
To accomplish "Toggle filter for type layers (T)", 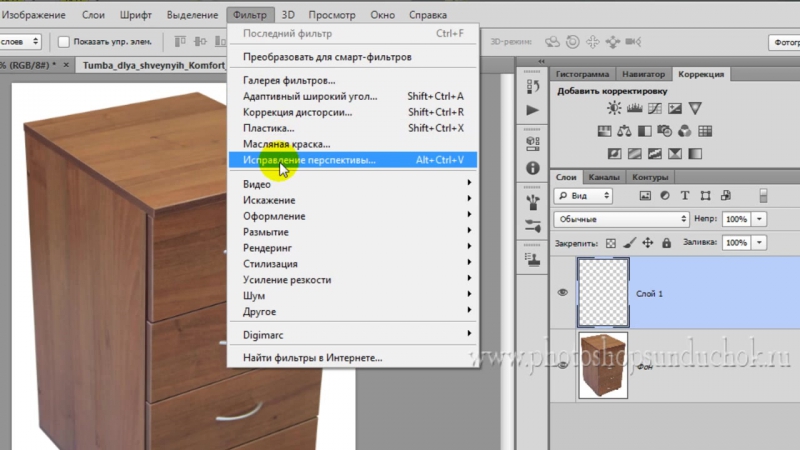I will (685, 195).
